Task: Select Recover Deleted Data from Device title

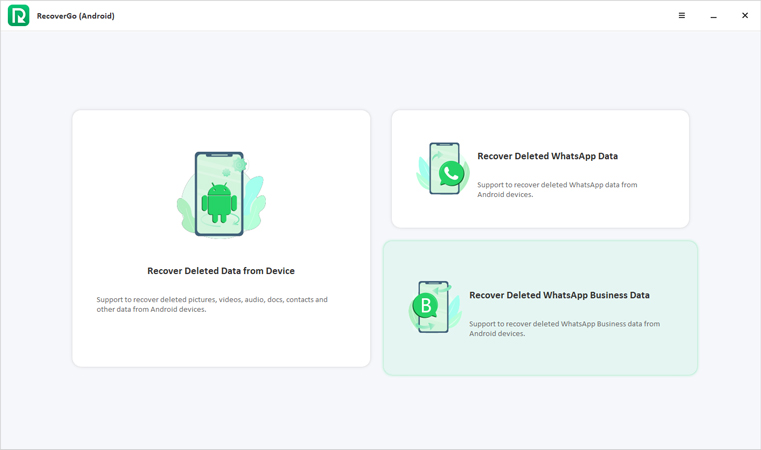Action: pos(221,271)
